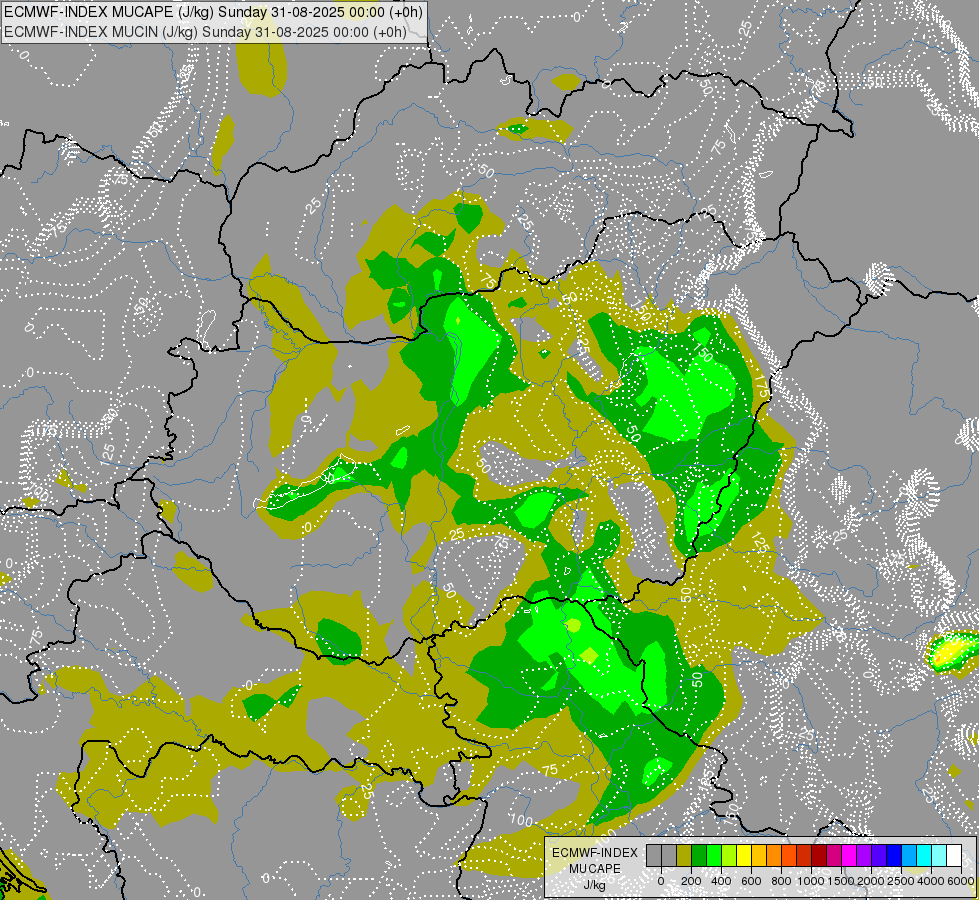Click the legend scale value 400

[x=721, y=881]
